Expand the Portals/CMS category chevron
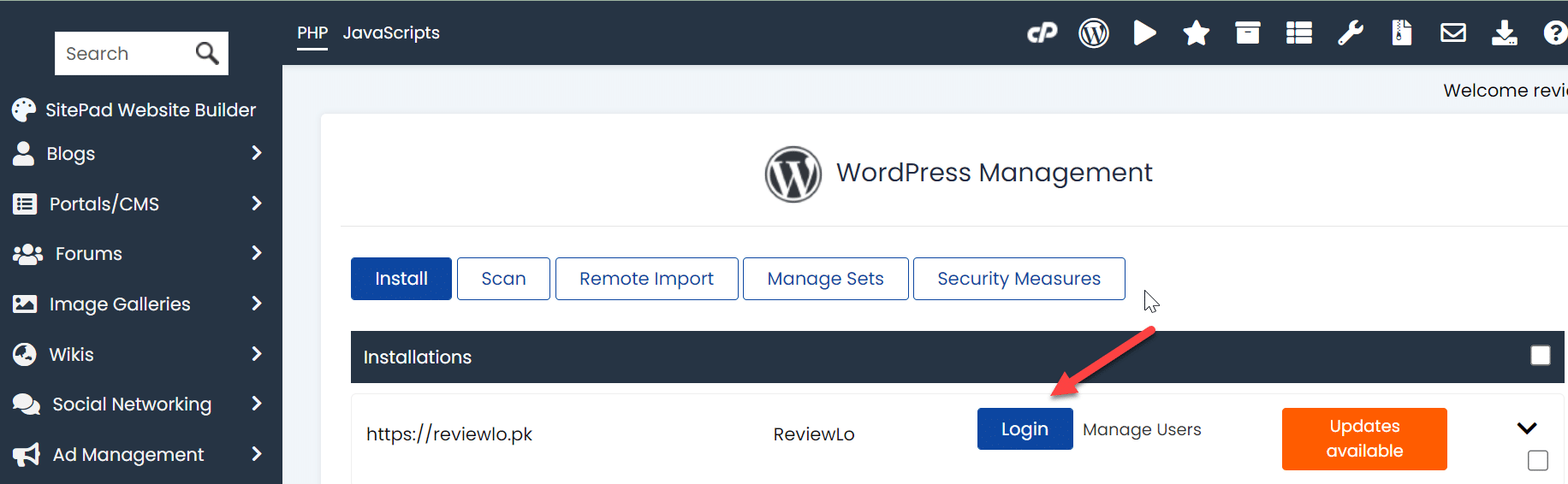The image size is (1568, 484). point(257,204)
